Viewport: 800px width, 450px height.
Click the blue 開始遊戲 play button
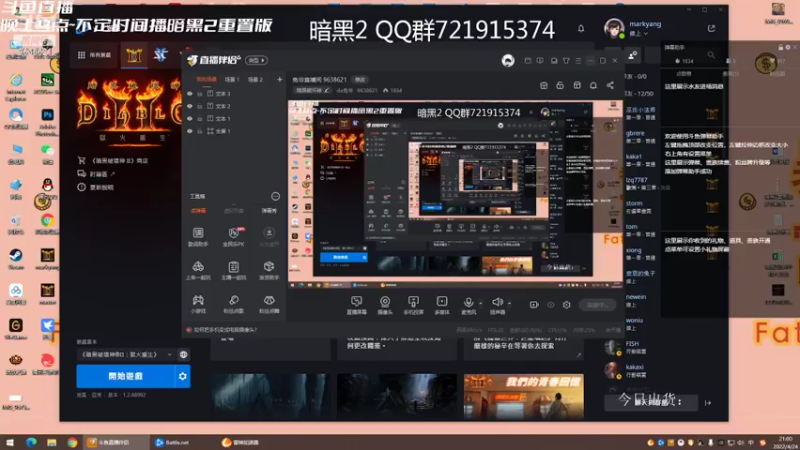tap(126, 376)
